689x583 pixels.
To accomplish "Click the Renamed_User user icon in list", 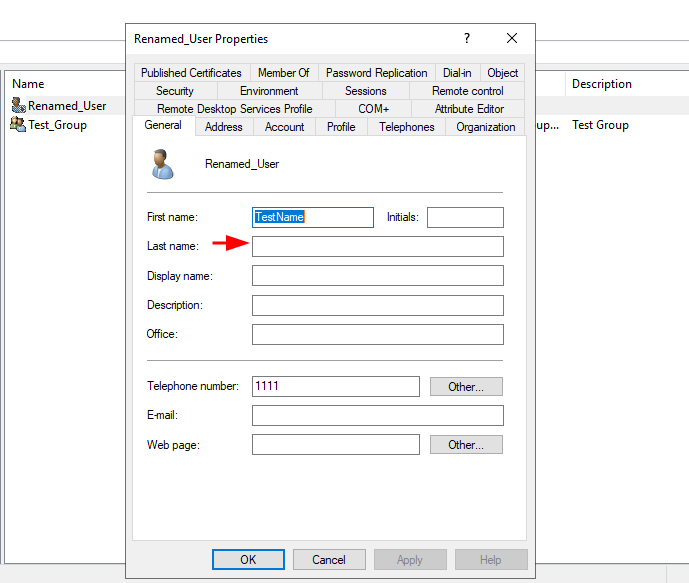I will pos(18,106).
